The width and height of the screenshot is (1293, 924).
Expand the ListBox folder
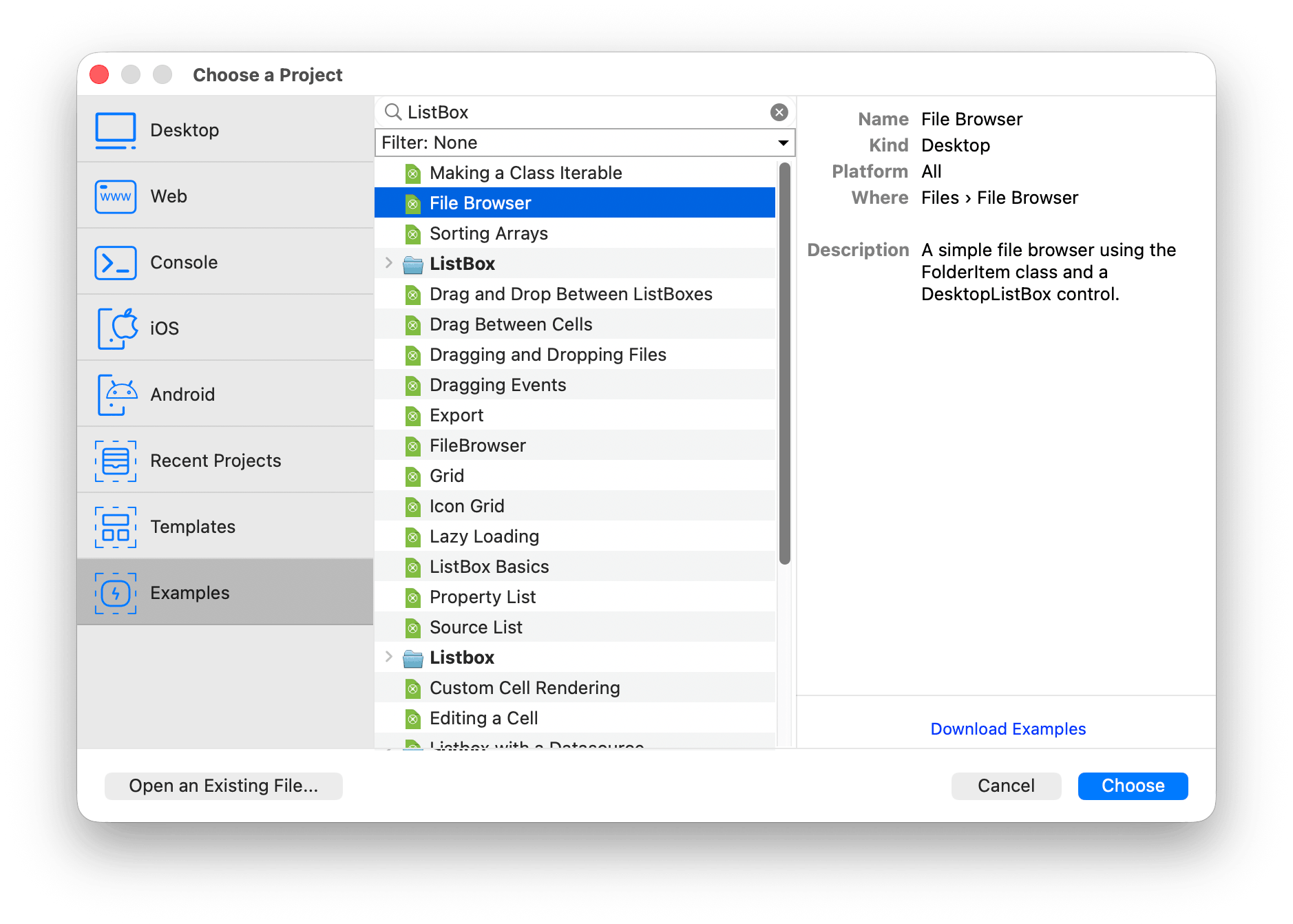click(389, 264)
